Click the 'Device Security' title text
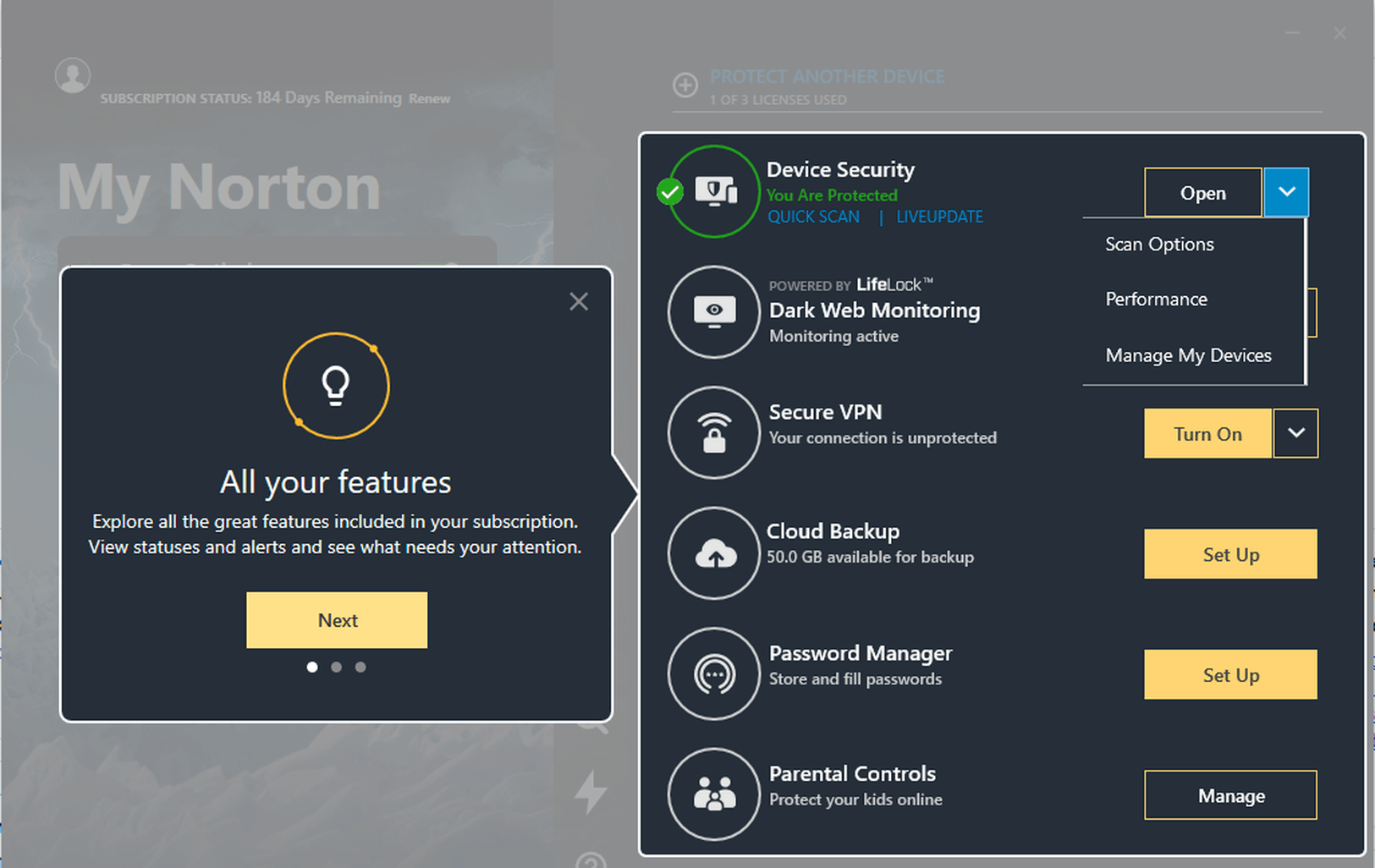 [840, 170]
